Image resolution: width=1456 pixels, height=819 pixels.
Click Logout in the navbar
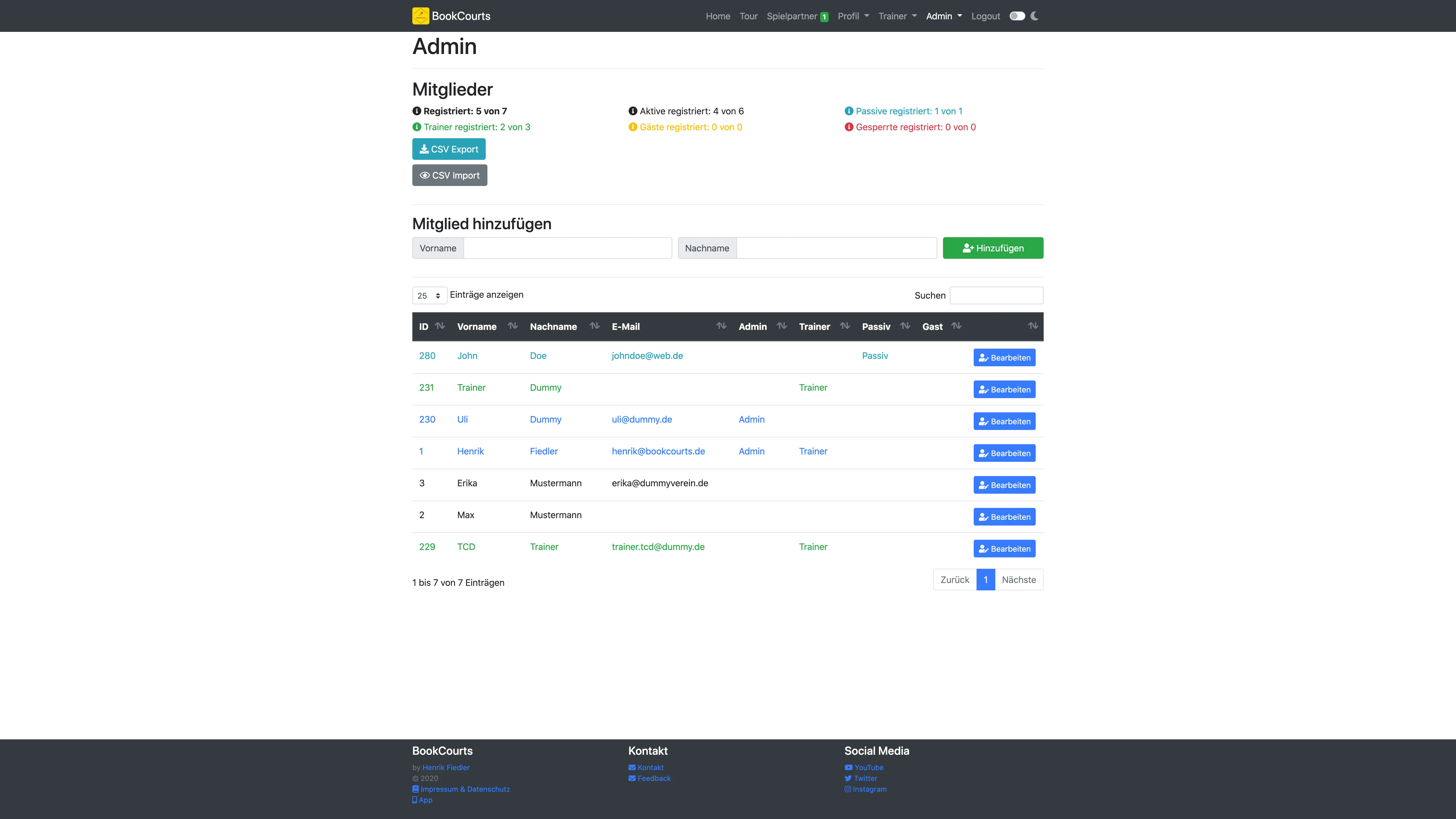coord(985,16)
